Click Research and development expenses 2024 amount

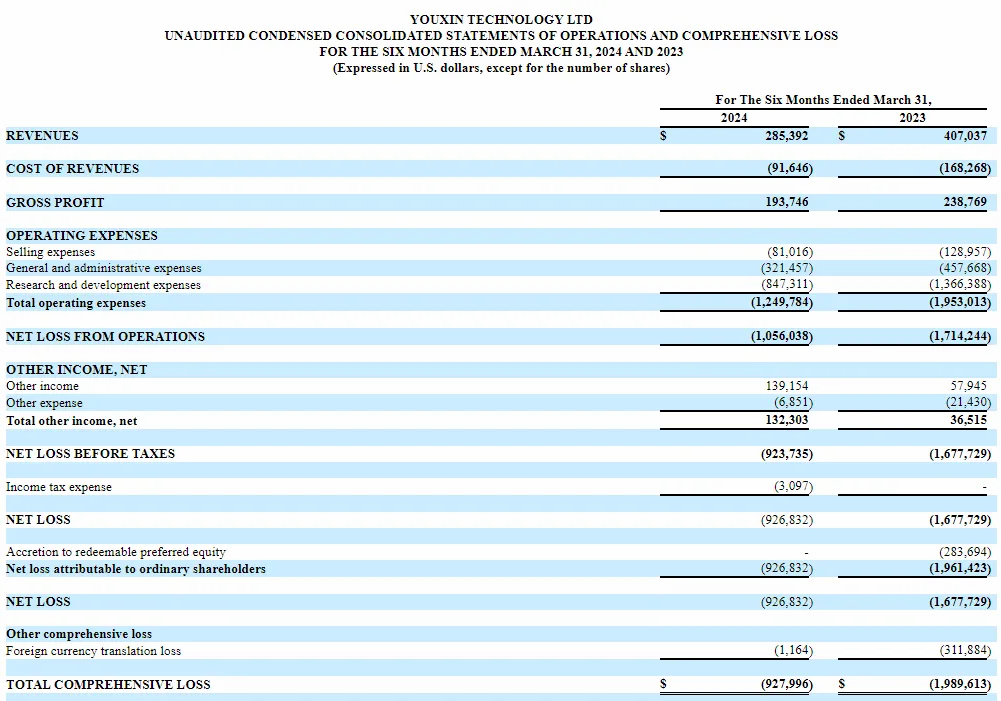786,284
